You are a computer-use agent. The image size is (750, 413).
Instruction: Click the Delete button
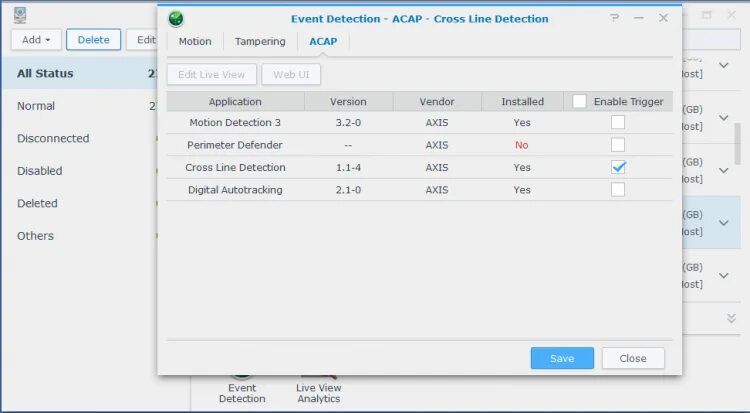tap(93, 40)
